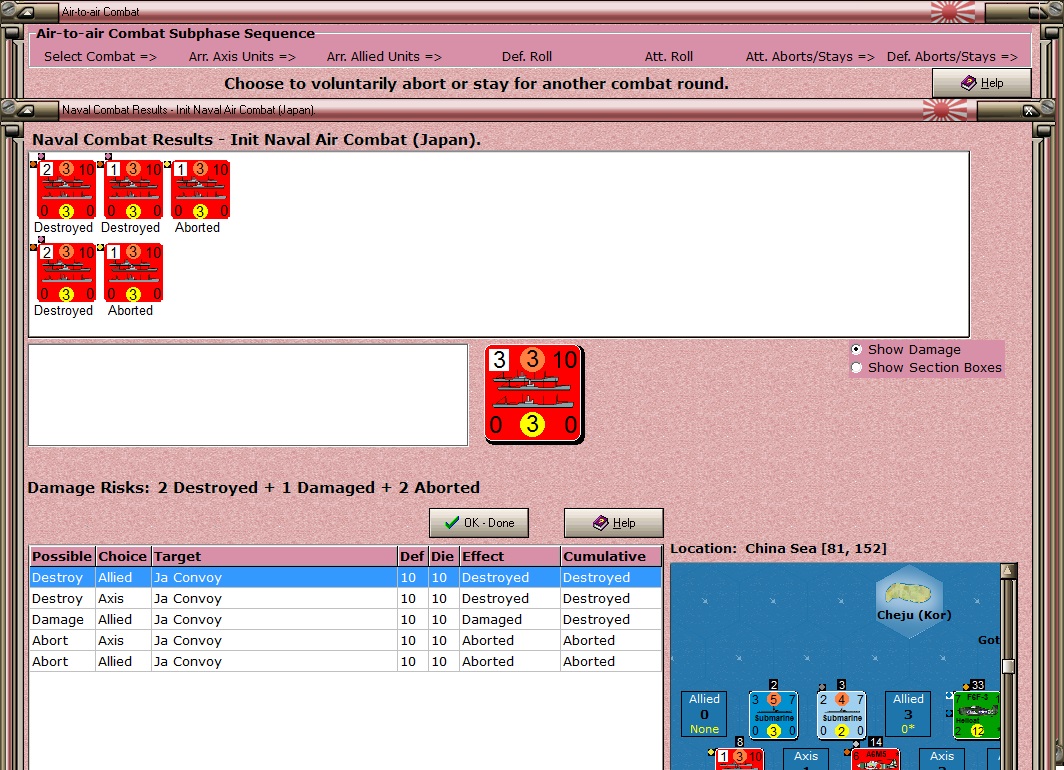
Task: Click Cheju (Kor) island hex on map
Action: [x=909, y=601]
